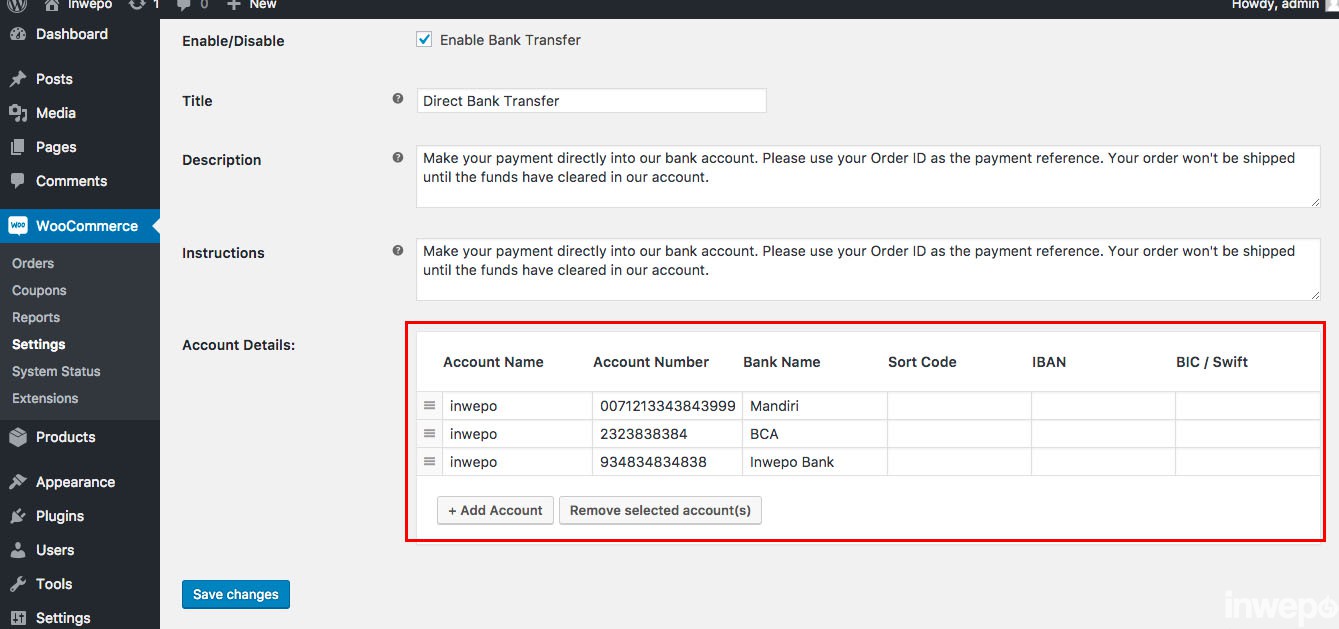Click the help icon next to Title
The width and height of the screenshot is (1339, 629).
[397, 98]
